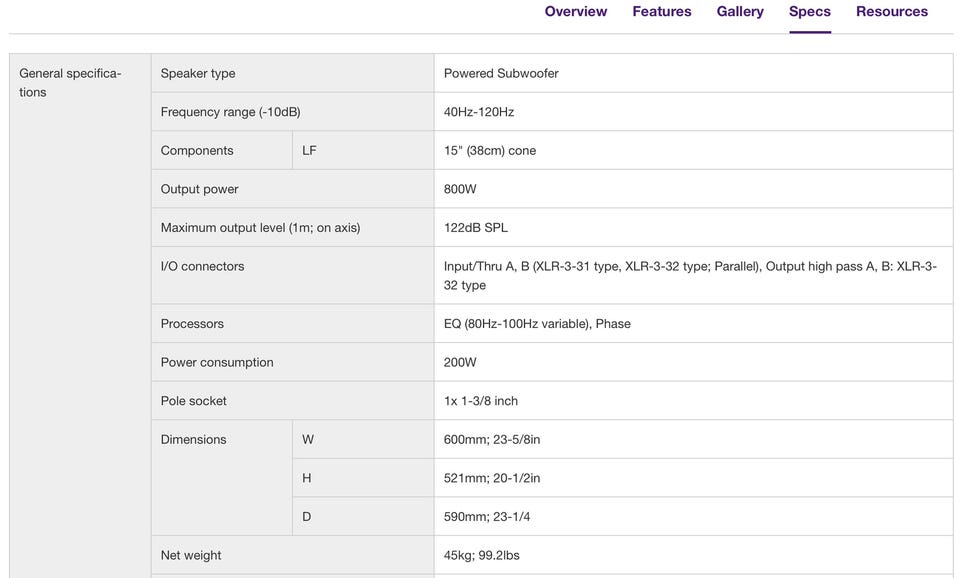The height and width of the screenshot is (578, 960).
Task: Select the Dimensions H value 521mm
Action: (492, 478)
